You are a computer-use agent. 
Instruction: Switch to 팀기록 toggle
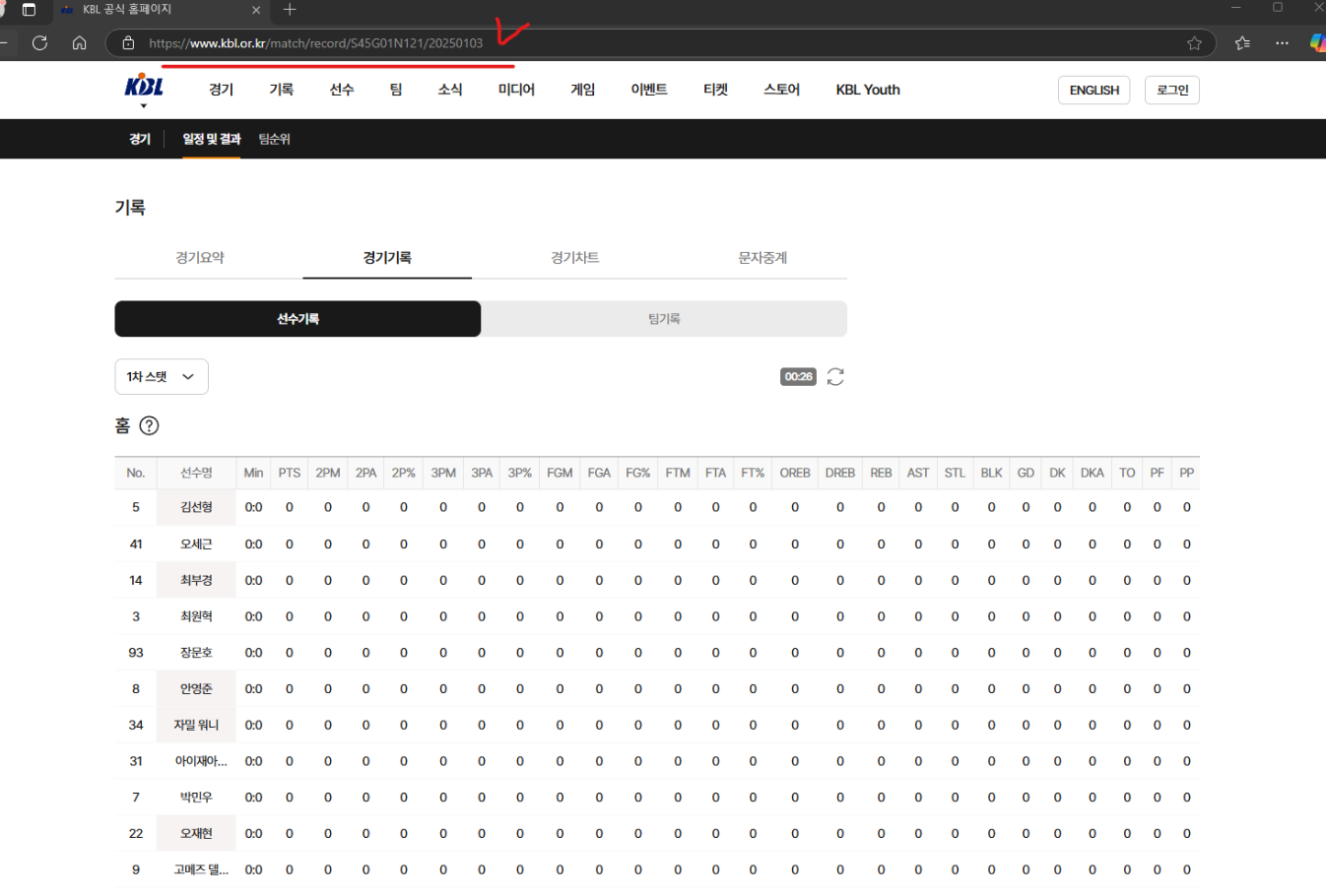664,319
